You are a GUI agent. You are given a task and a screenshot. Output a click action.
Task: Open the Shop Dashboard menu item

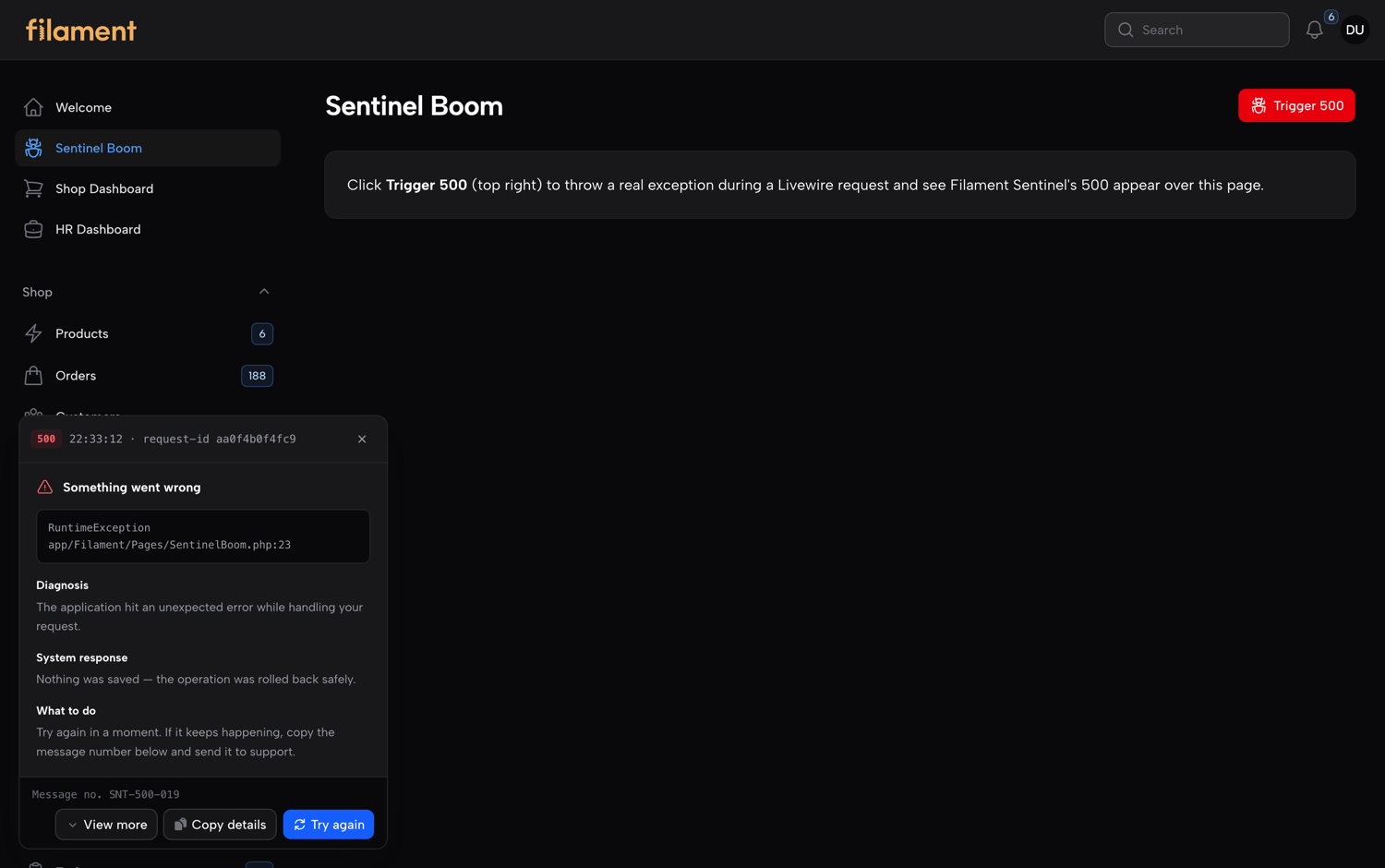[x=148, y=188]
